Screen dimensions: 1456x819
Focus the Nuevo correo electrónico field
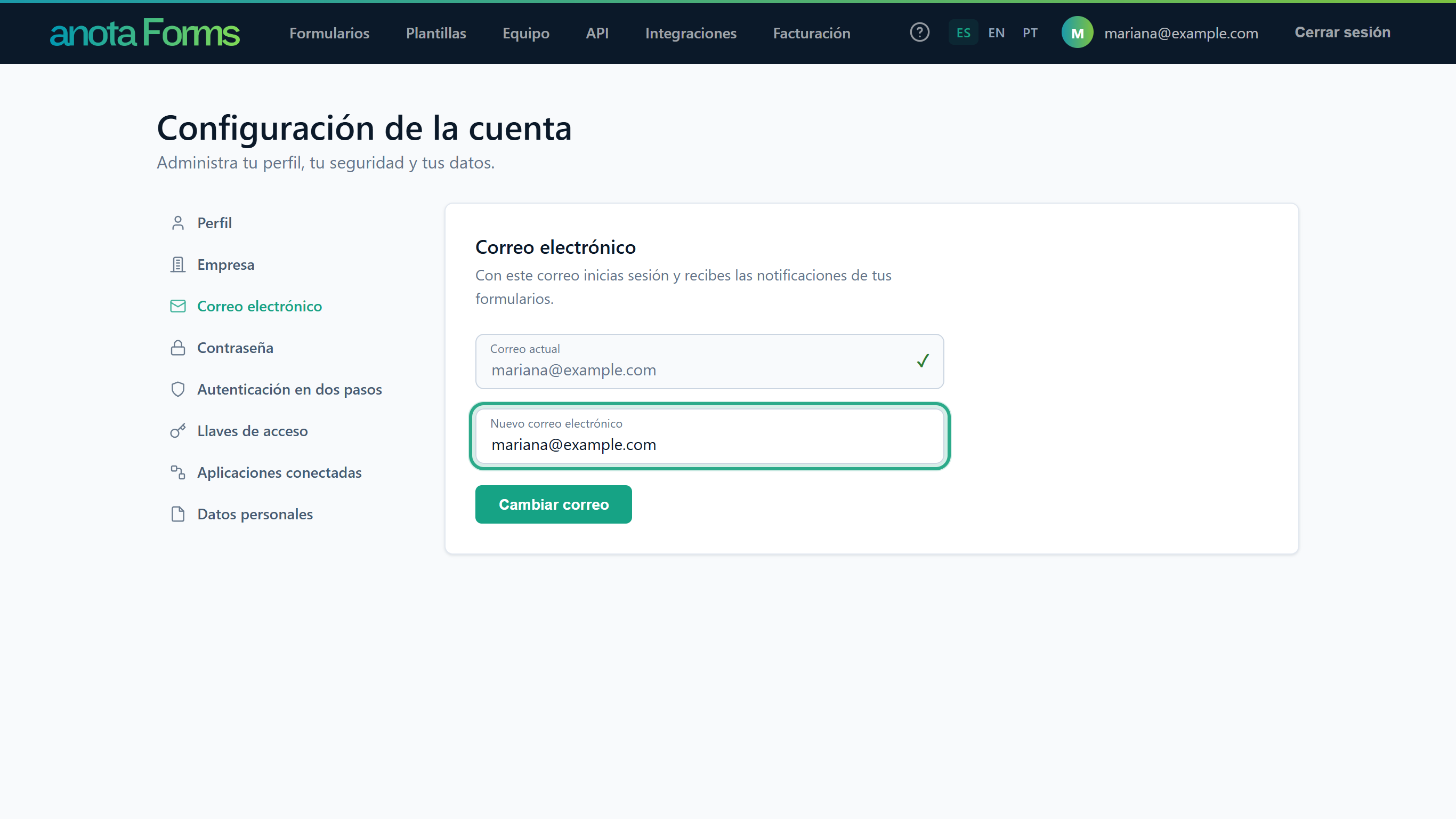(709, 436)
